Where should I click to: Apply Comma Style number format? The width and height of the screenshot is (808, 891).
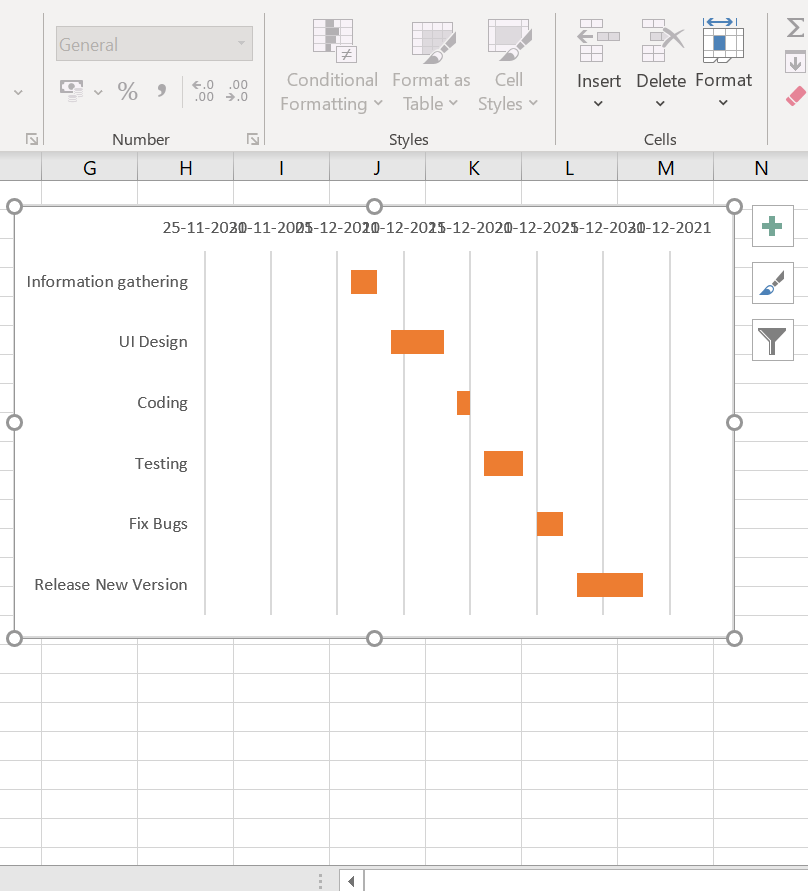tap(161, 92)
